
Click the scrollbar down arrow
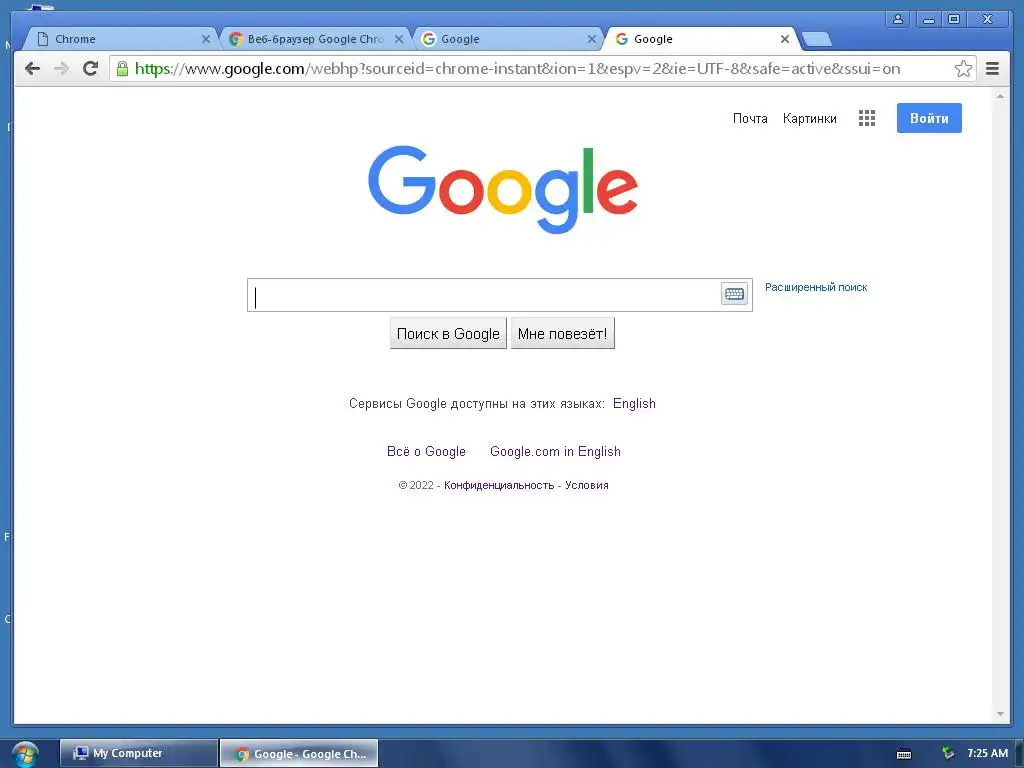pos(1000,714)
